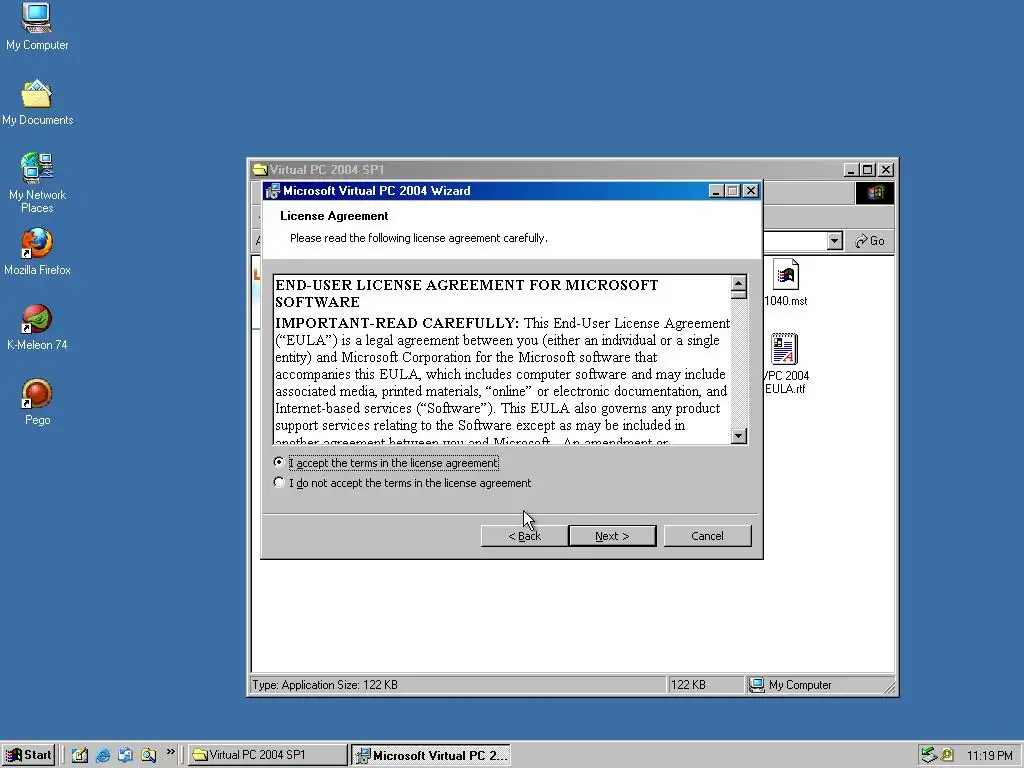Switch to Virtual PC 2004 SP1 taskbar button
Viewport: 1024px width, 768px height.
(x=268, y=756)
